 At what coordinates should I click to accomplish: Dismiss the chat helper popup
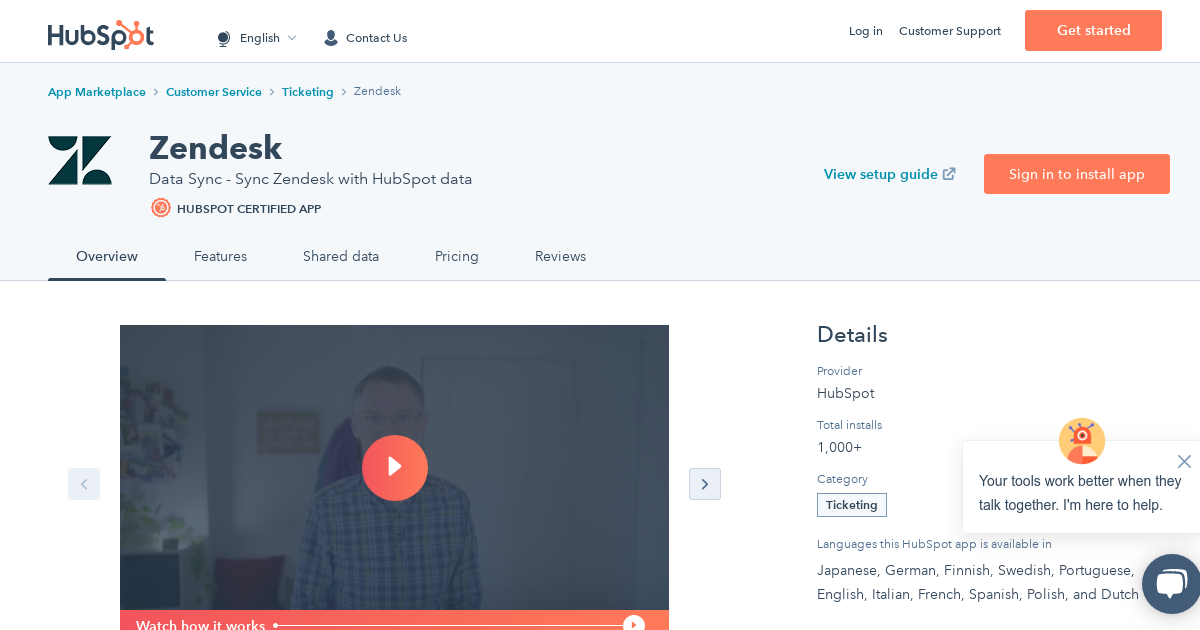point(1184,461)
